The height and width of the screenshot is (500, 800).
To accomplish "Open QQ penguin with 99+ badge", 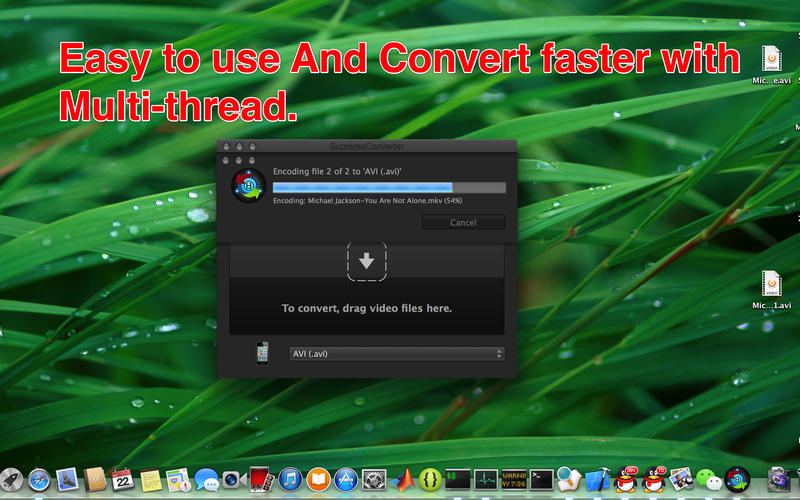I will (x=626, y=479).
